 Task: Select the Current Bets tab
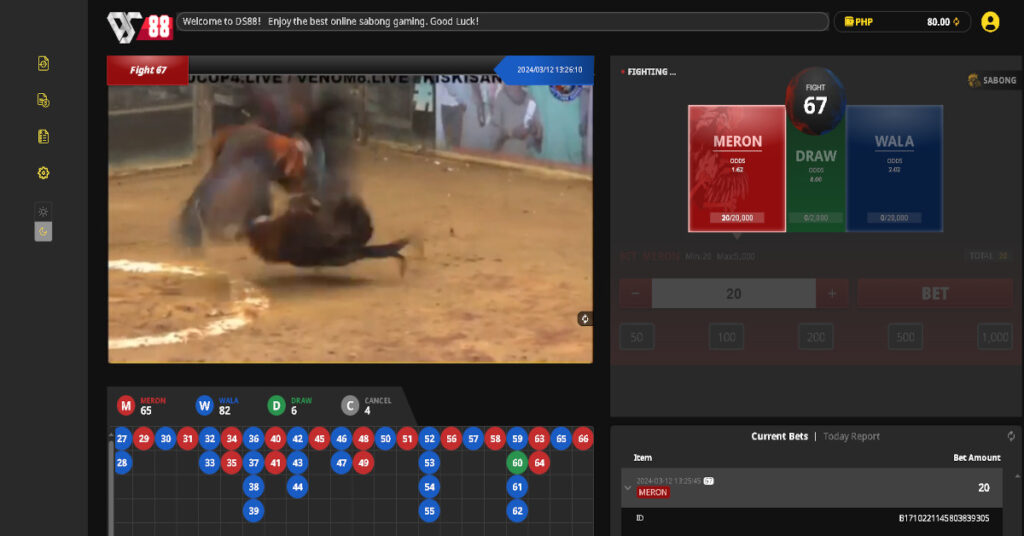point(779,436)
